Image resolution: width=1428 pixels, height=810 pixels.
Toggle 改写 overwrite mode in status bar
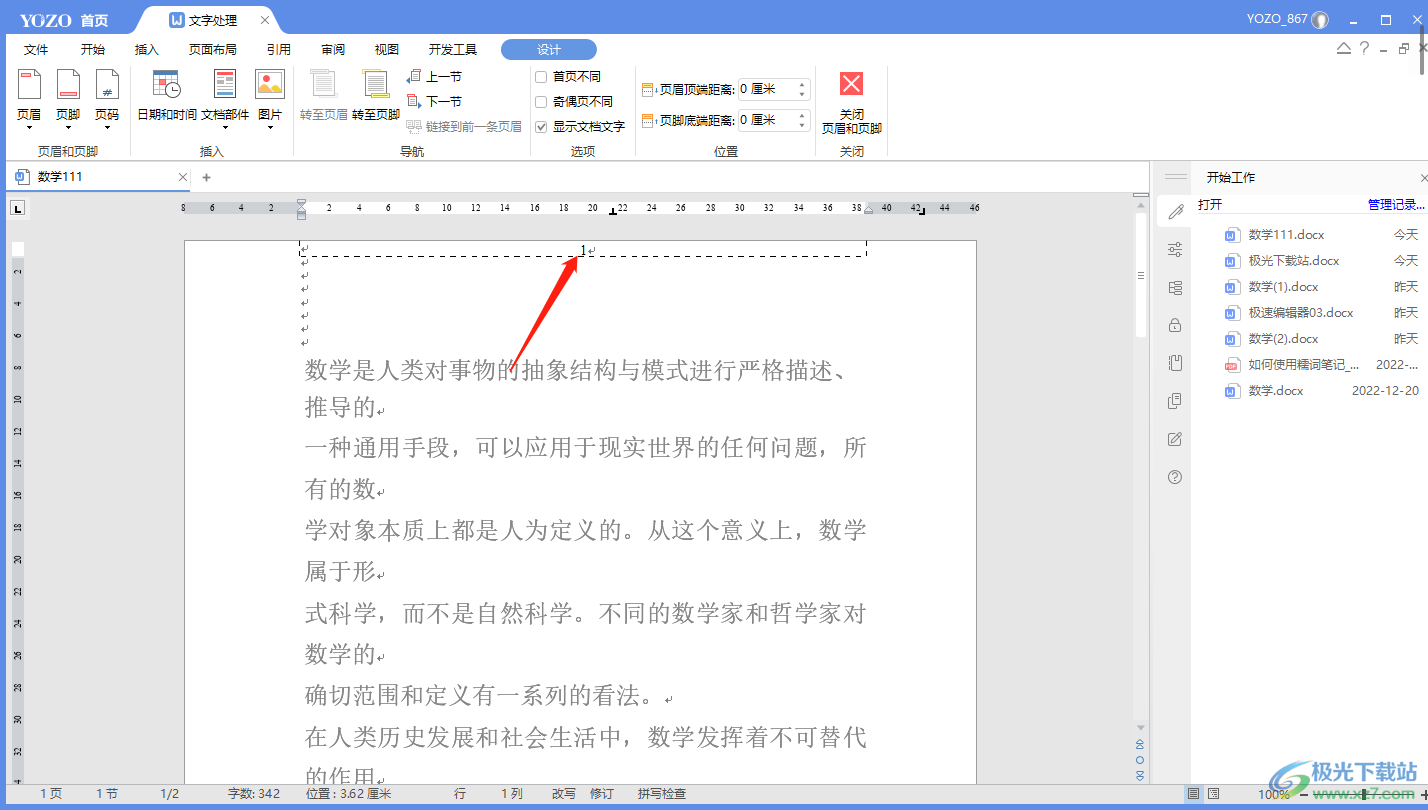point(563,794)
